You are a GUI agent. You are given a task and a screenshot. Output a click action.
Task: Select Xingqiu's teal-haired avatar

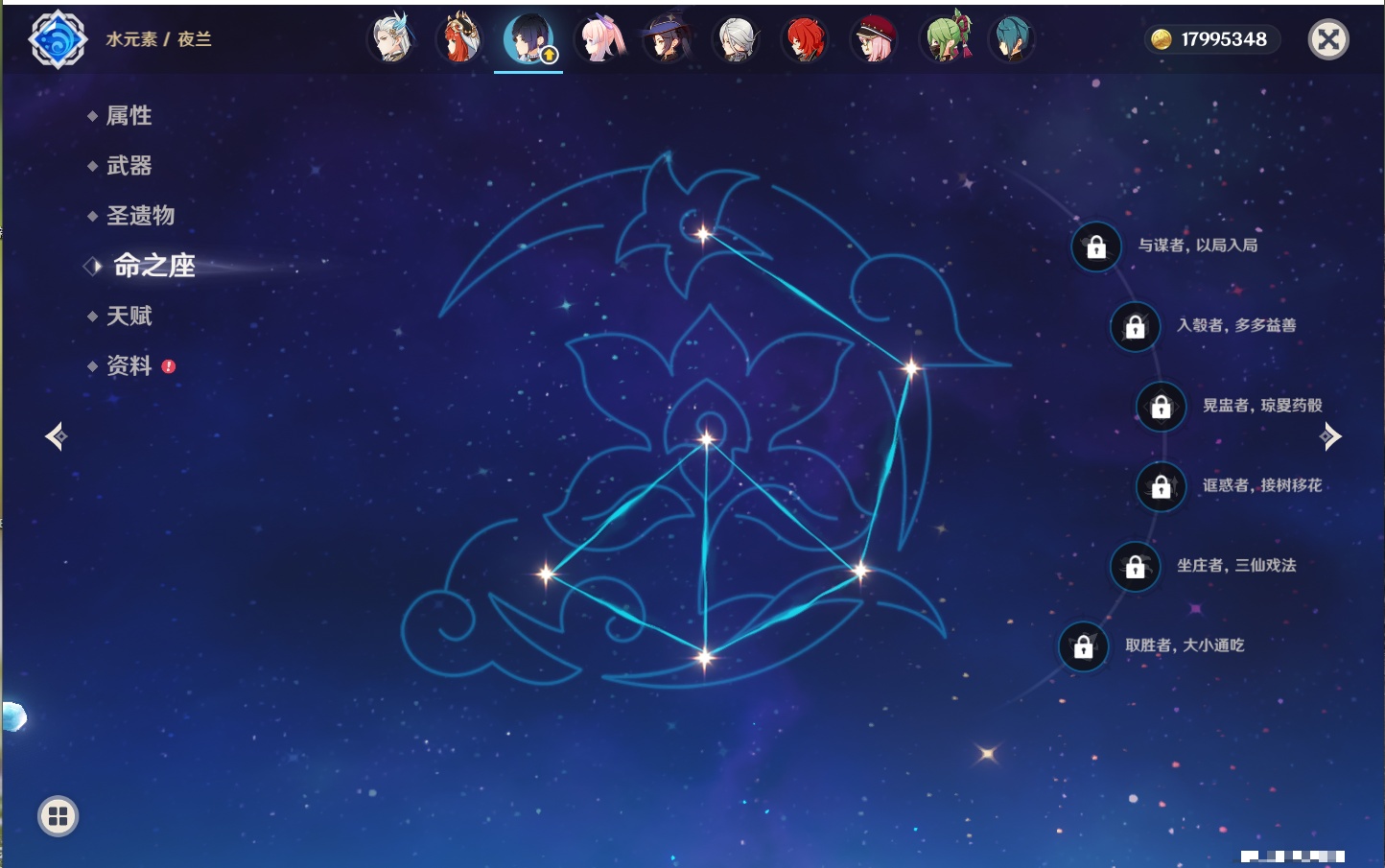click(x=1011, y=39)
